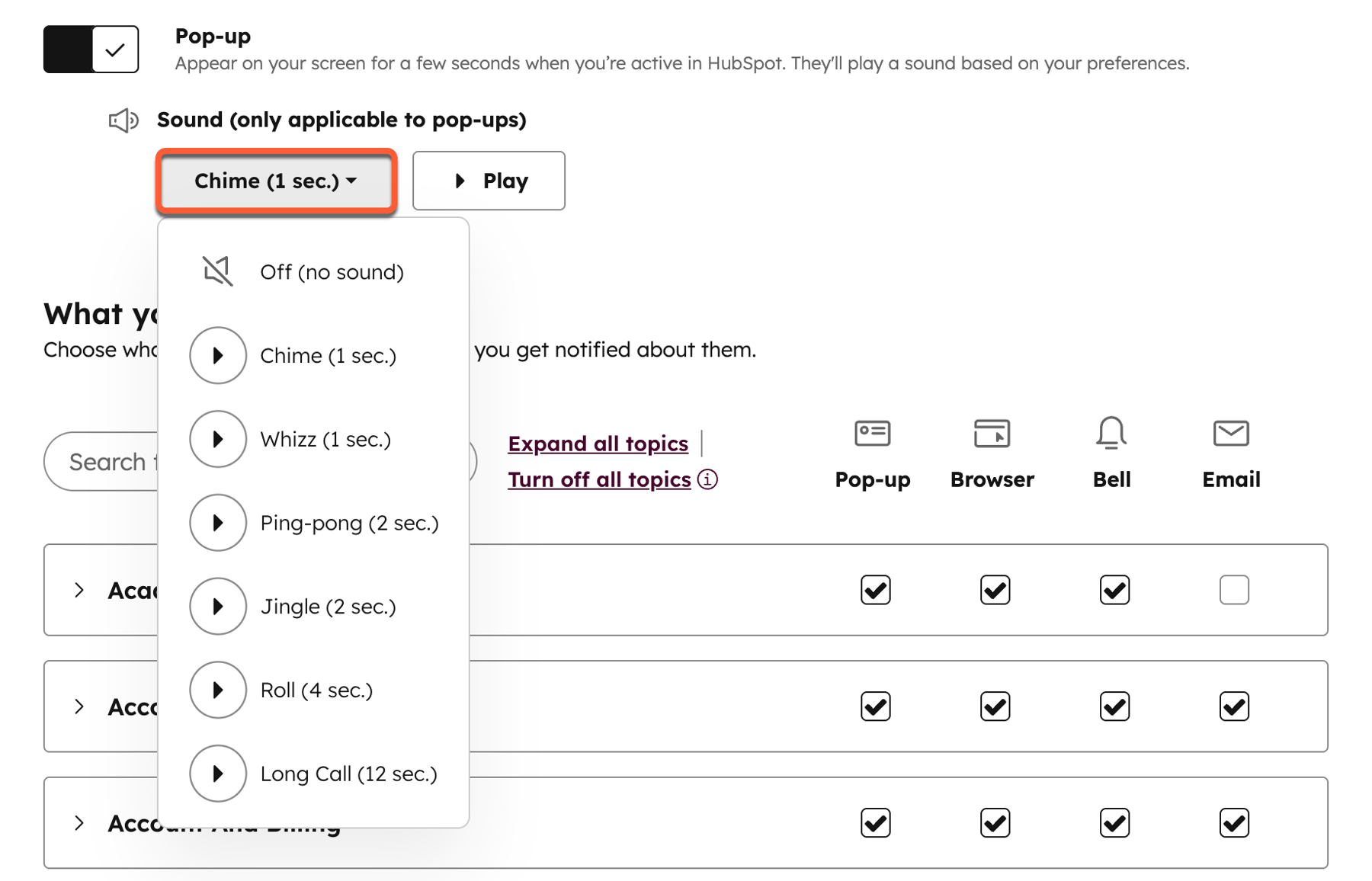This screenshot has height=881, width=1372.
Task: Uncheck the Bell checkbox in third topic row
Action: (x=1114, y=823)
